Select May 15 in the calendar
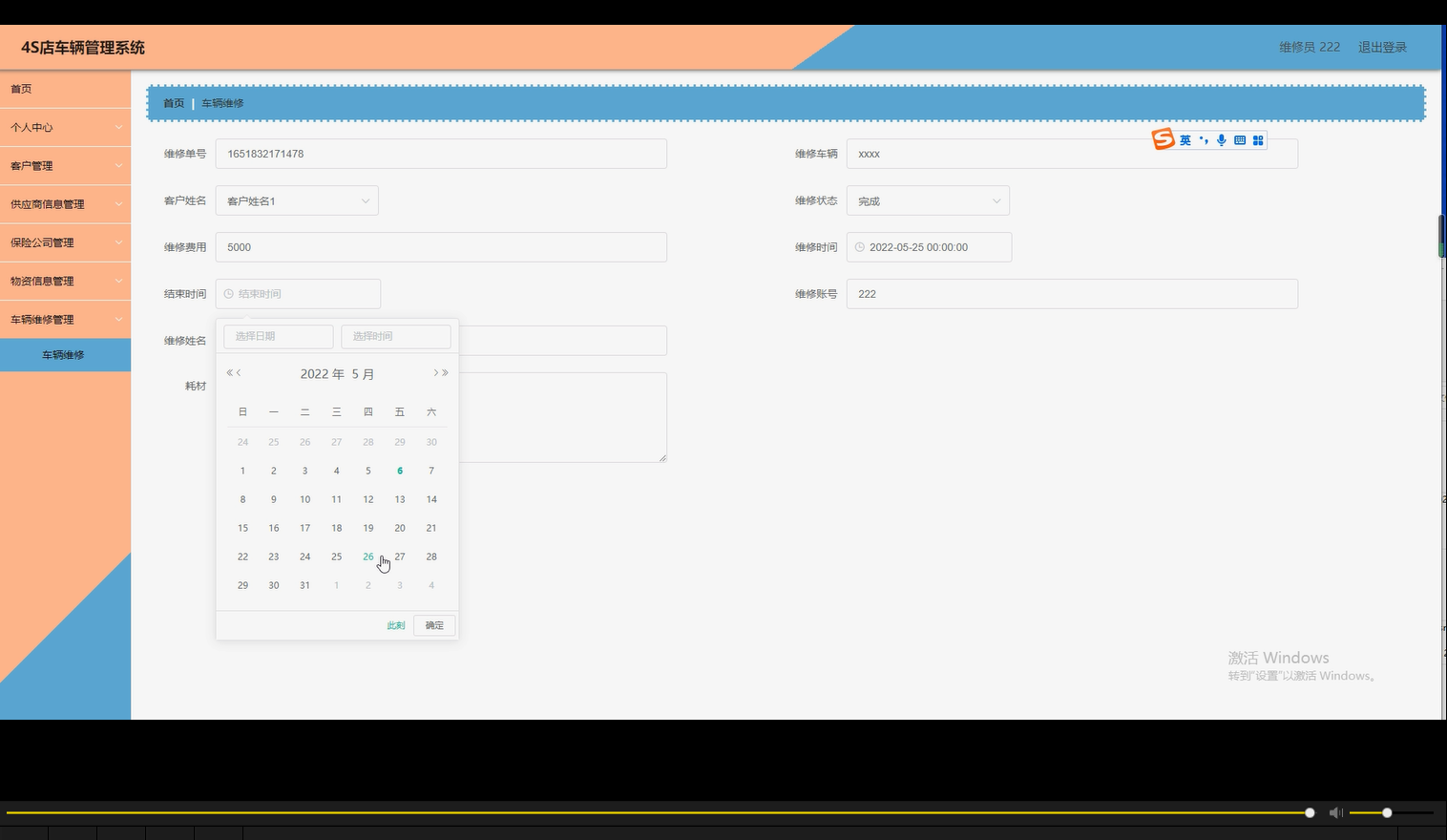Viewport: 1447px width, 840px height. [242, 528]
